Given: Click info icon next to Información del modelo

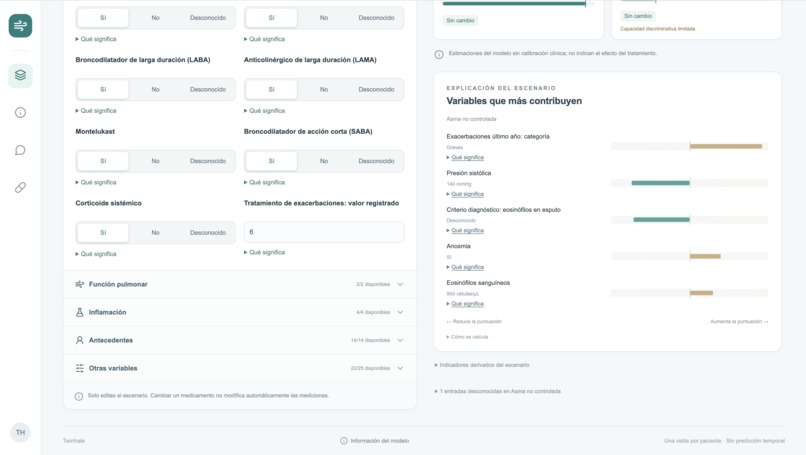Looking at the screenshot, I should pos(343,441).
